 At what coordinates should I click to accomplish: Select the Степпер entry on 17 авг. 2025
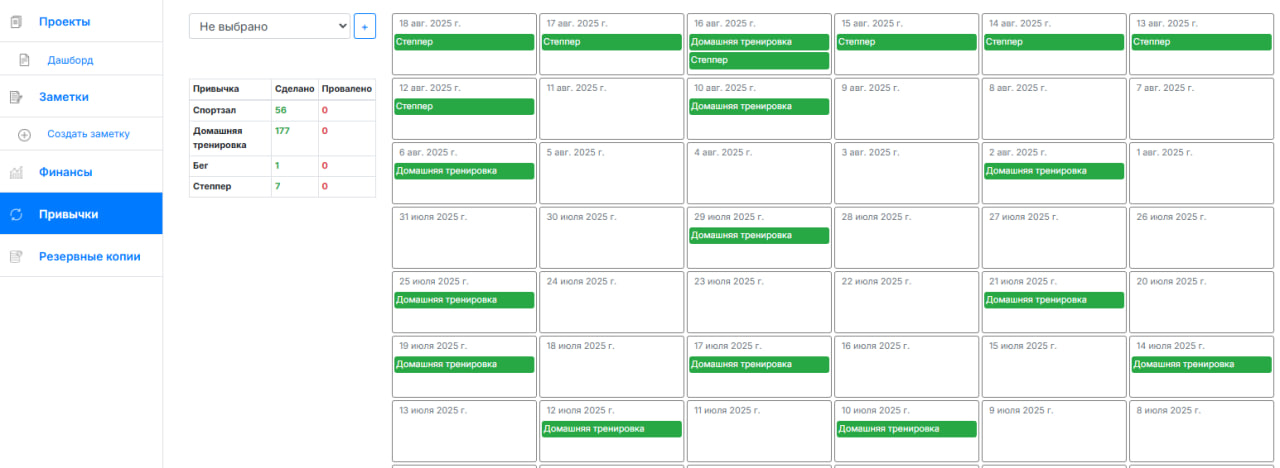coord(612,42)
